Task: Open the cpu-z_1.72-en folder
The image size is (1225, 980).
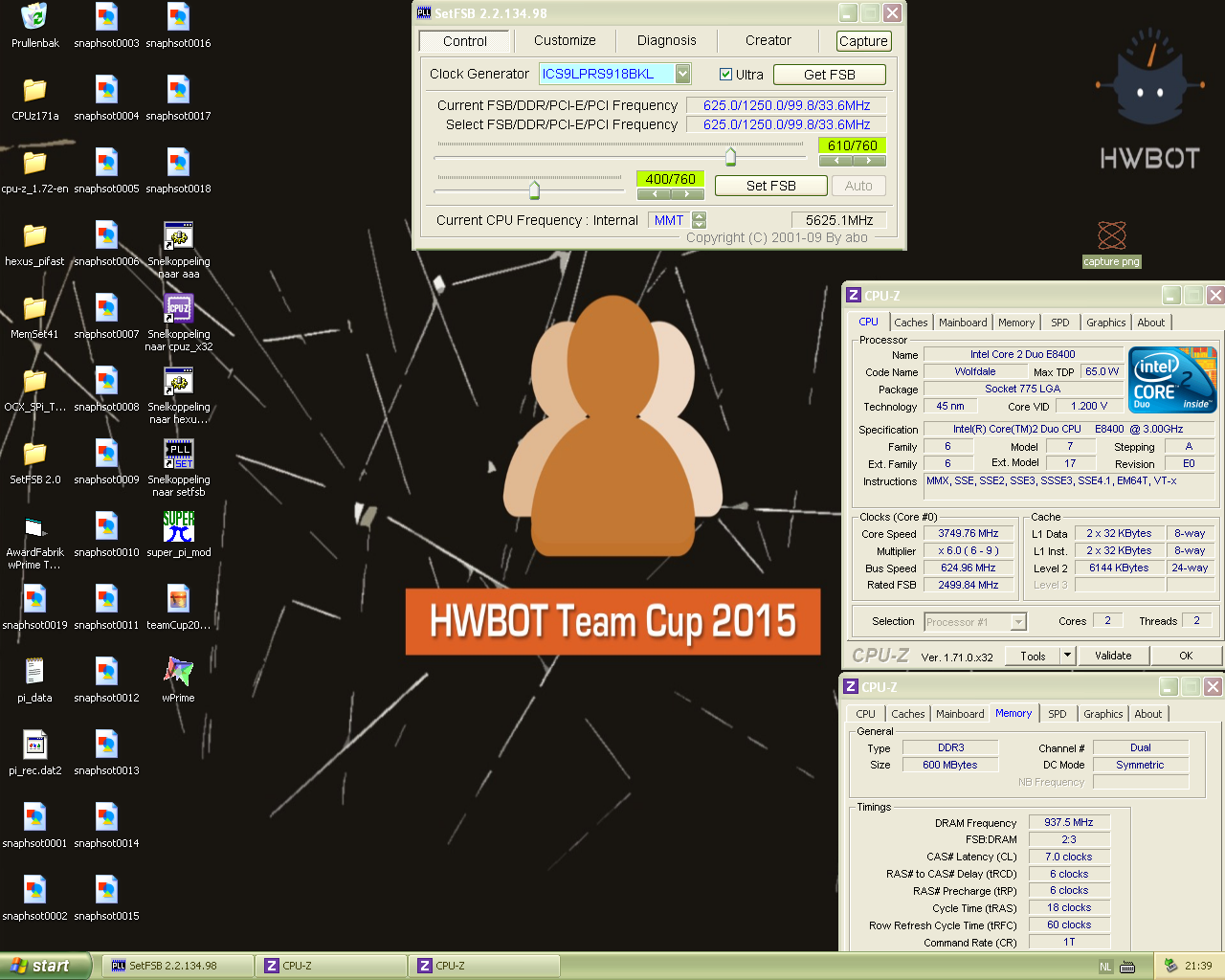Action: click(34, 171)
